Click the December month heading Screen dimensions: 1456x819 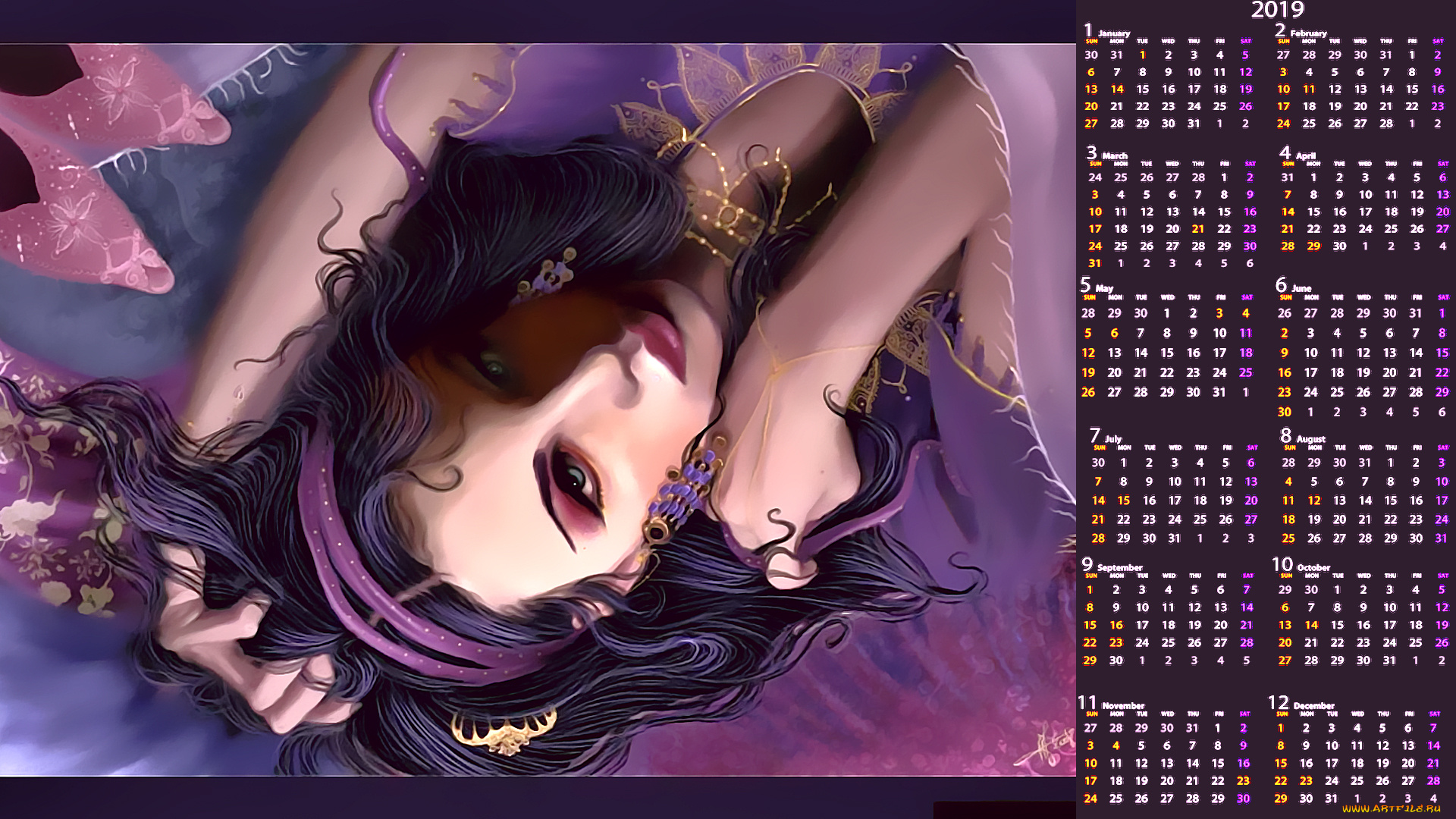[x=1313, y=705]
